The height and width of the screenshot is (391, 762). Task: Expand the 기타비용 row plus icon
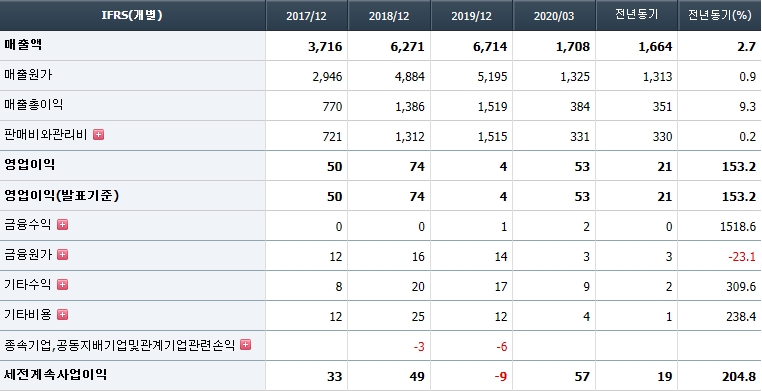click(62, 315)
